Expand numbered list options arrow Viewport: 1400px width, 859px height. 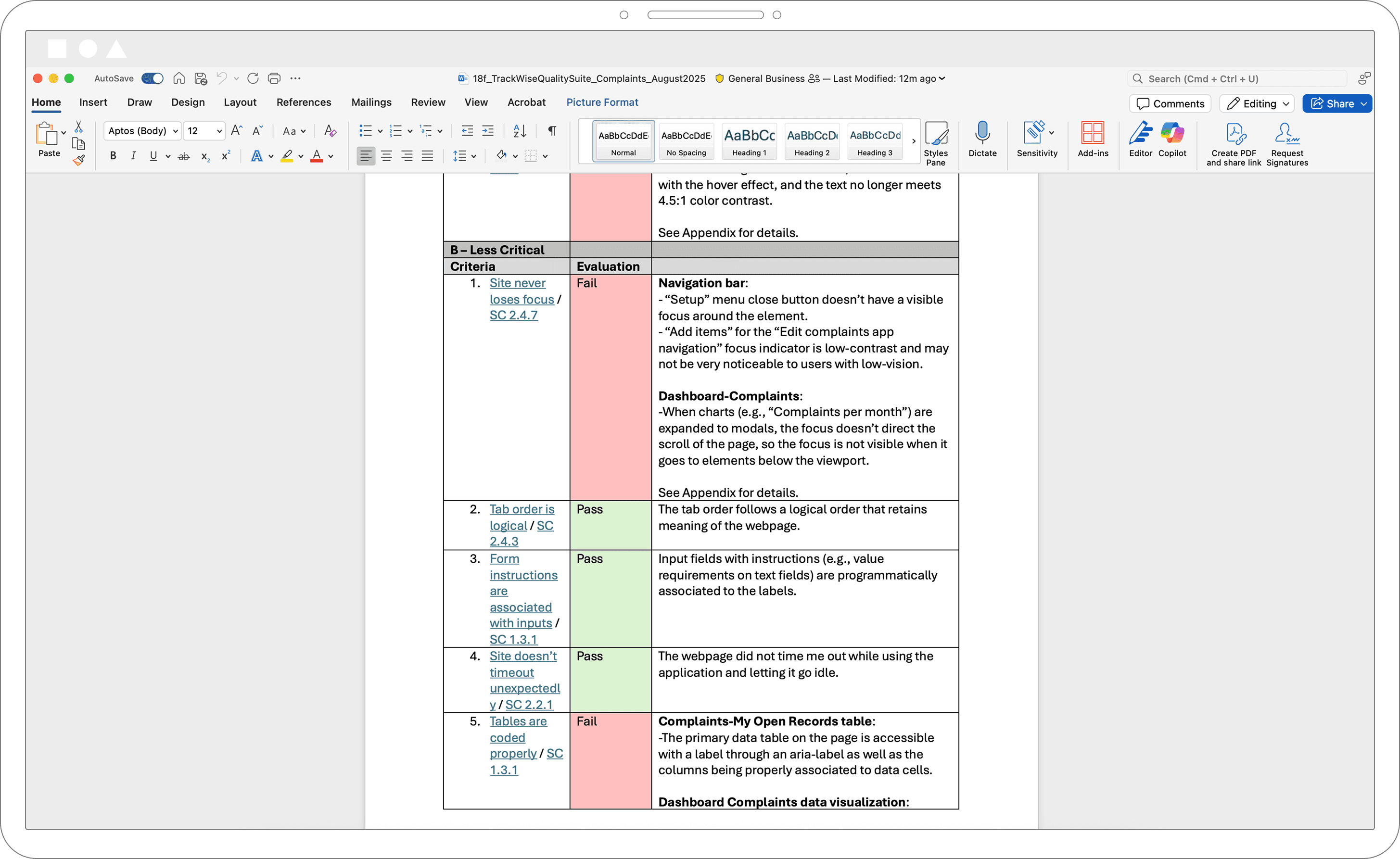[410, 131]
